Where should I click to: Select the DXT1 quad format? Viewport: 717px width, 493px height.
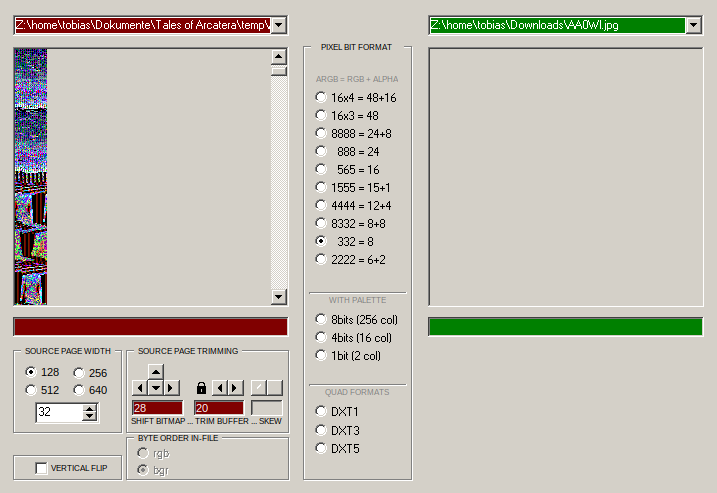[337, 412]
